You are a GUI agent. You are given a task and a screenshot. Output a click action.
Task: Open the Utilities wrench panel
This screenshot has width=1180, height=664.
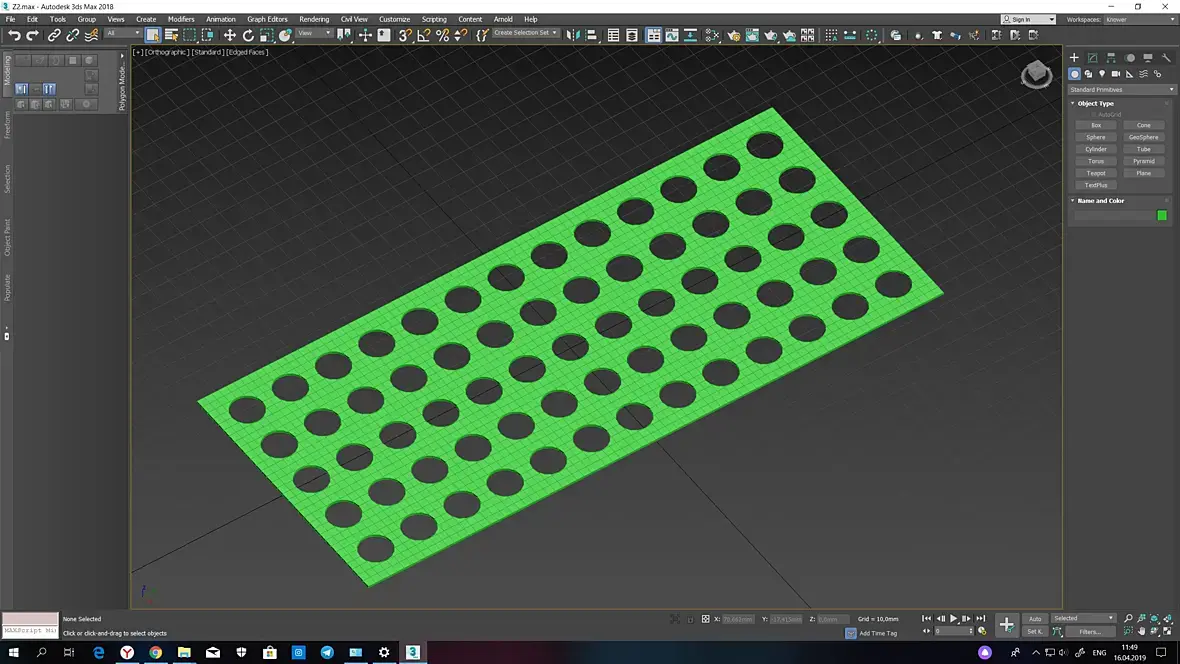[x=1166, y=58]
